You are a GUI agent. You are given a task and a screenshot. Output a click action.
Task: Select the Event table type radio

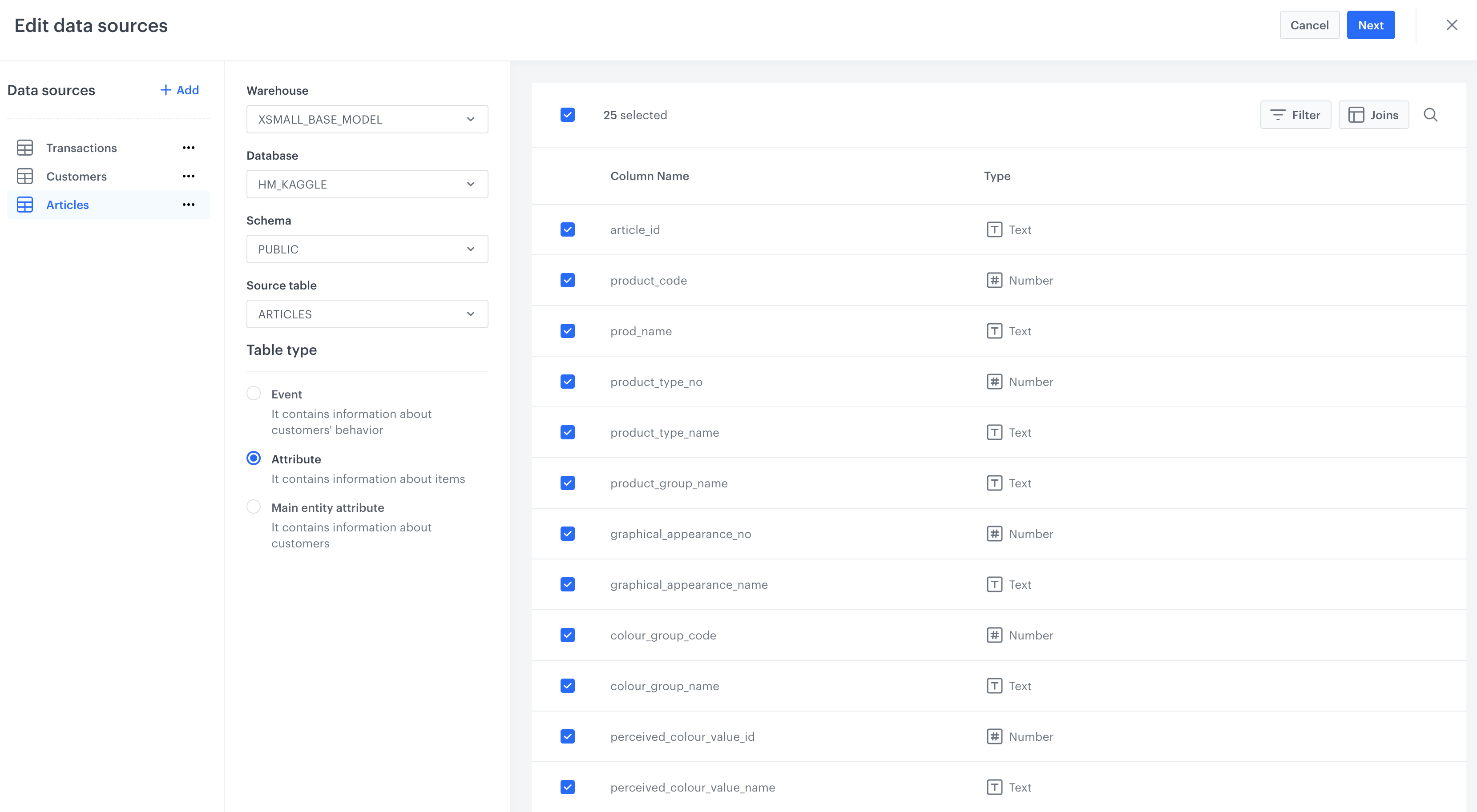click(254, 393)
